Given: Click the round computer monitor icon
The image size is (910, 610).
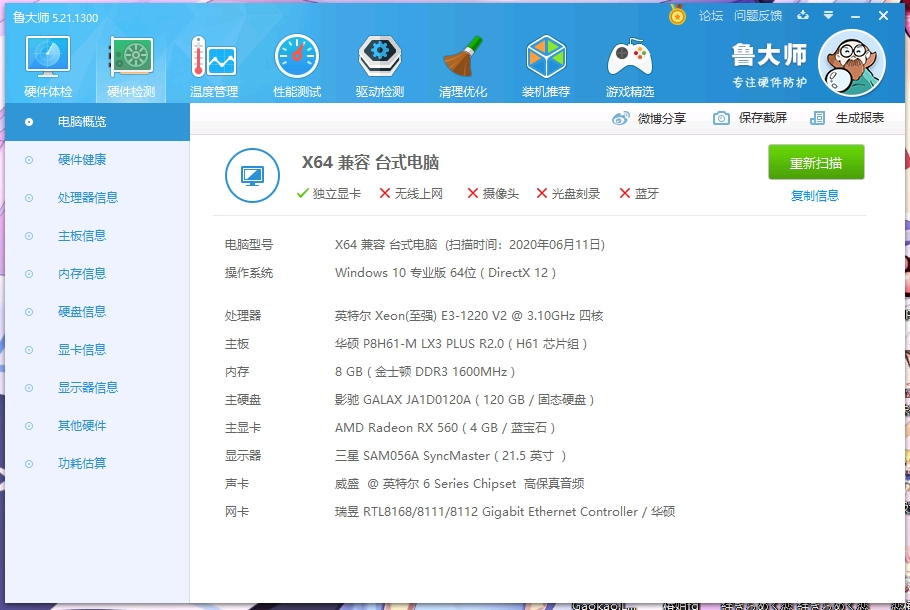Looking at the screenshot, I should [252, 175].
